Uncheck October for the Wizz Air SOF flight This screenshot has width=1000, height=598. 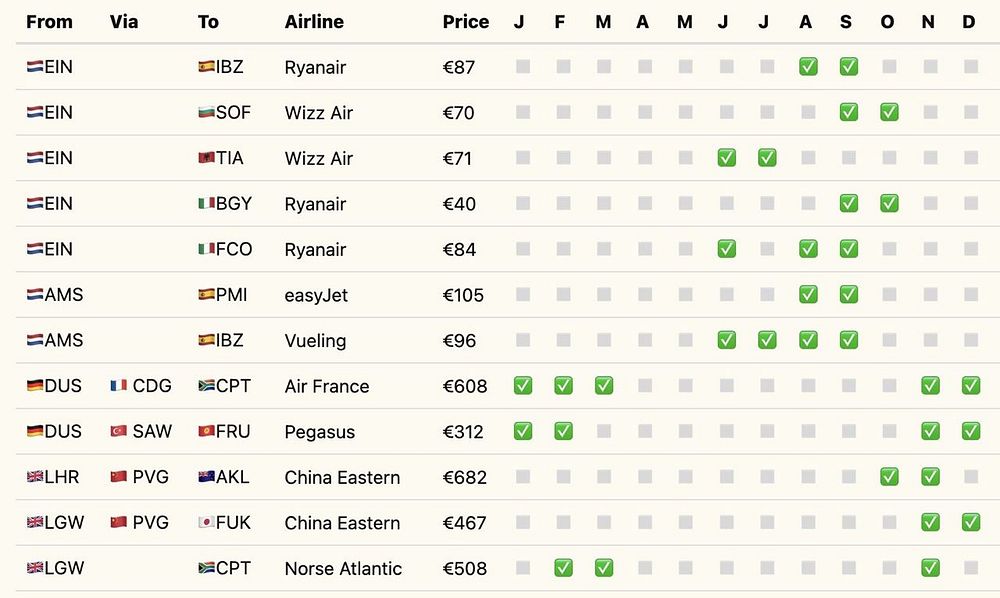[x=889, y=113]
